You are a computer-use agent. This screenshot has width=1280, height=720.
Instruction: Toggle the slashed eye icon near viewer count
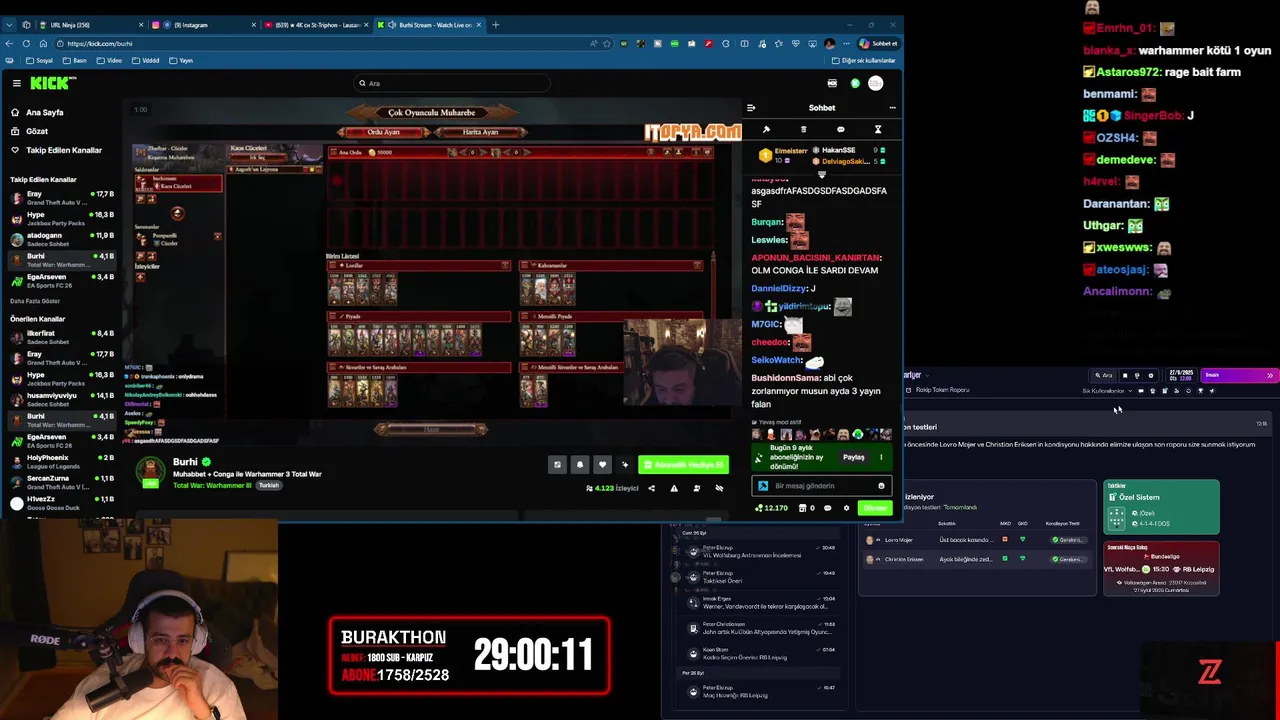(719, 488)
